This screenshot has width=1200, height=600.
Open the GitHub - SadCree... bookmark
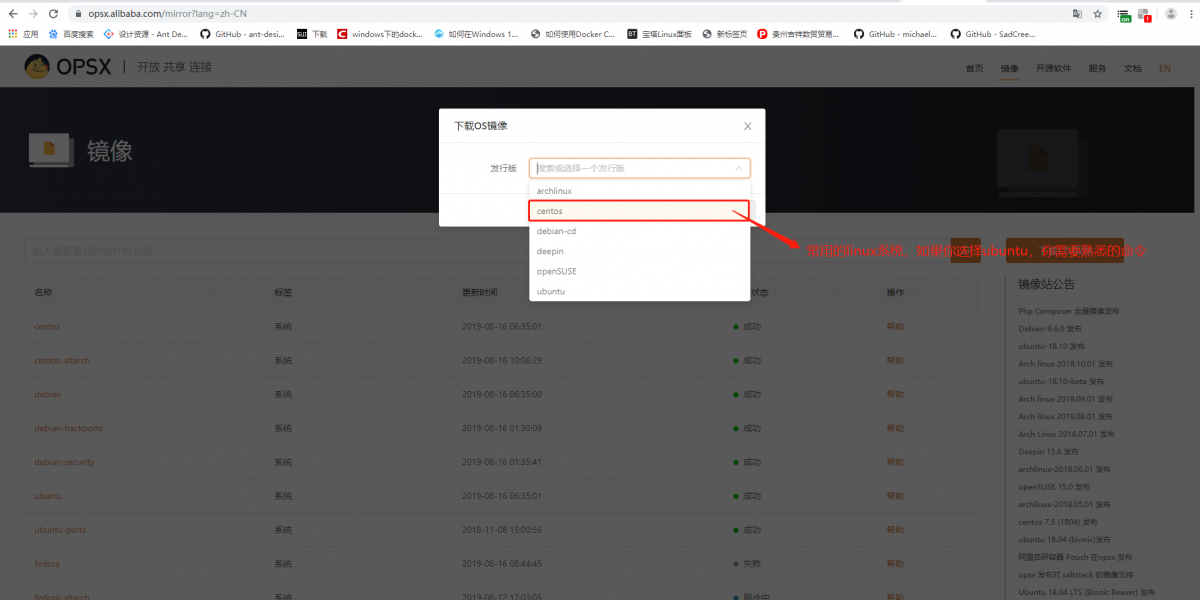click(x=992, y=34)
